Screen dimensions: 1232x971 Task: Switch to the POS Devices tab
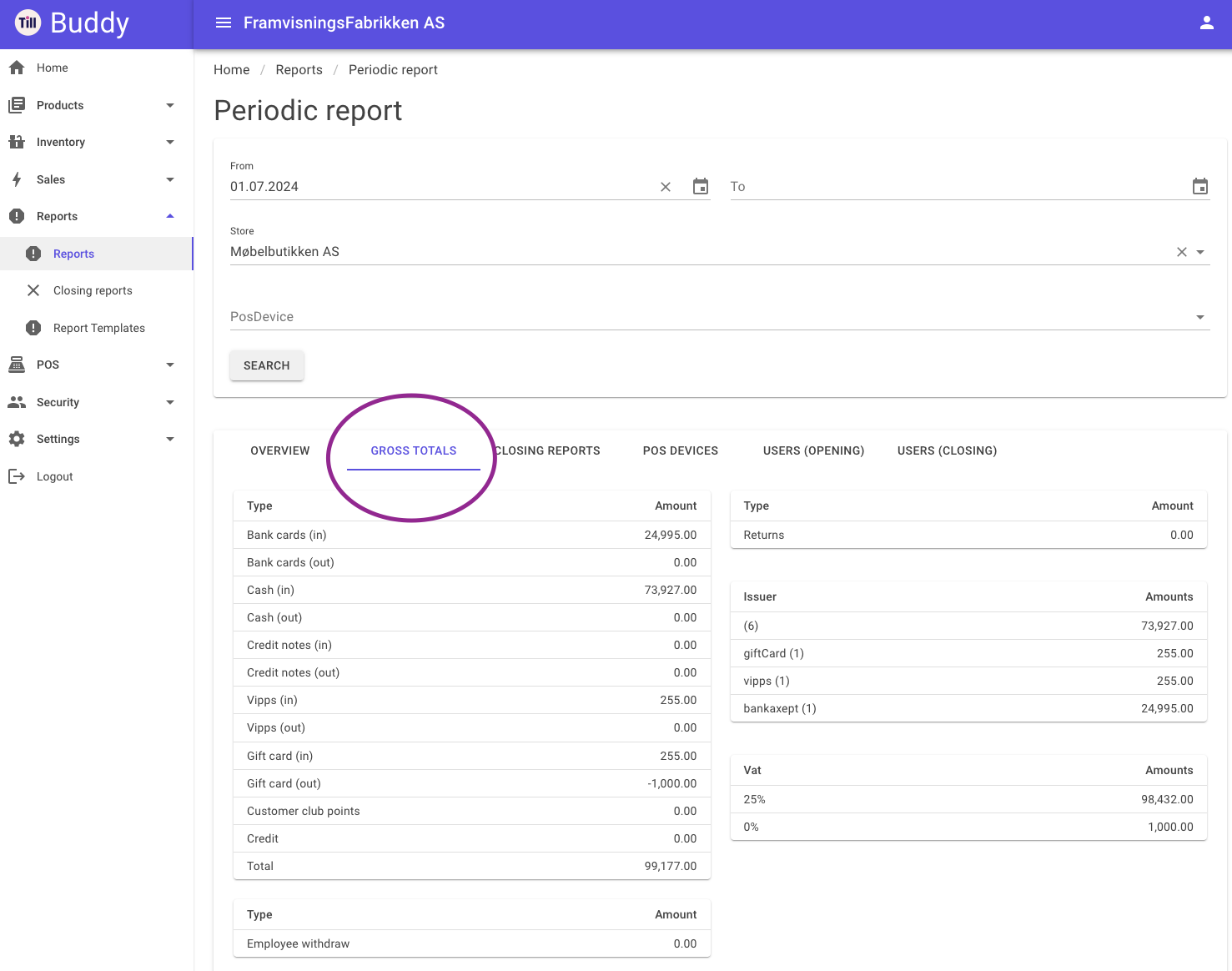tap(681, 450)
